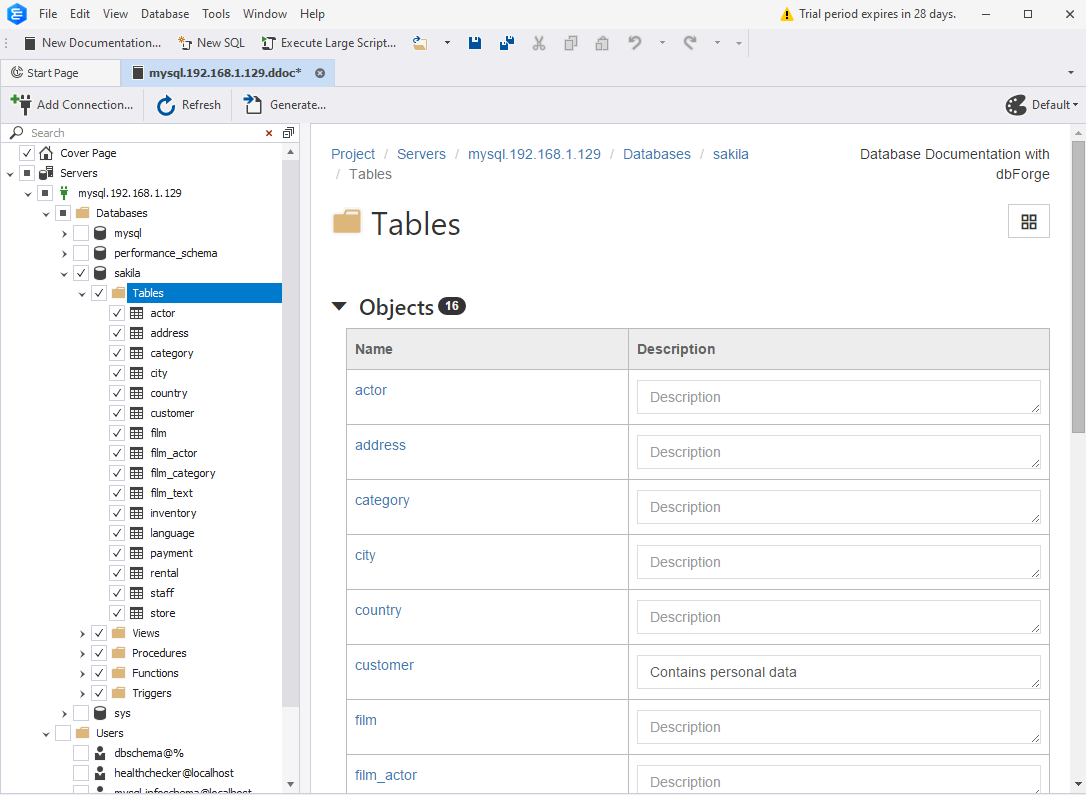Open the film_actor table link
1086x795 pixels.
click(386, 776)
